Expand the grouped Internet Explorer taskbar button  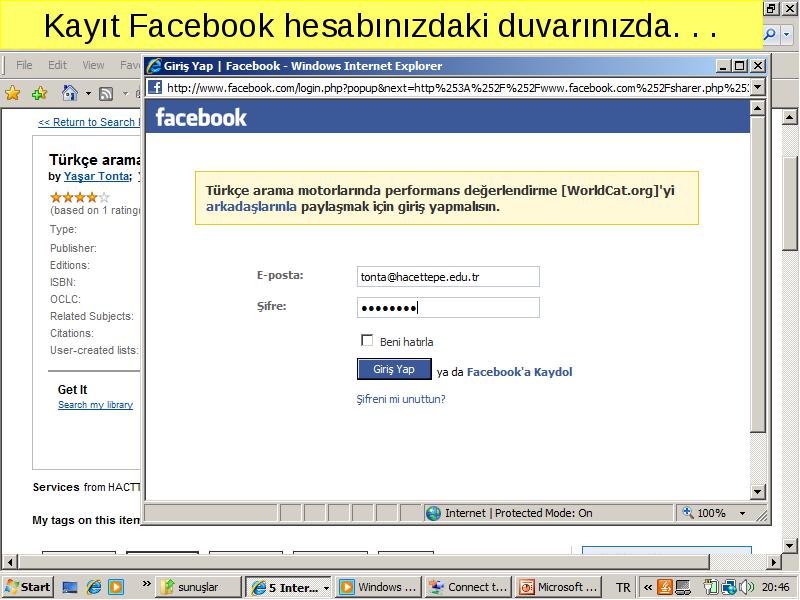[x=289, y=587]
